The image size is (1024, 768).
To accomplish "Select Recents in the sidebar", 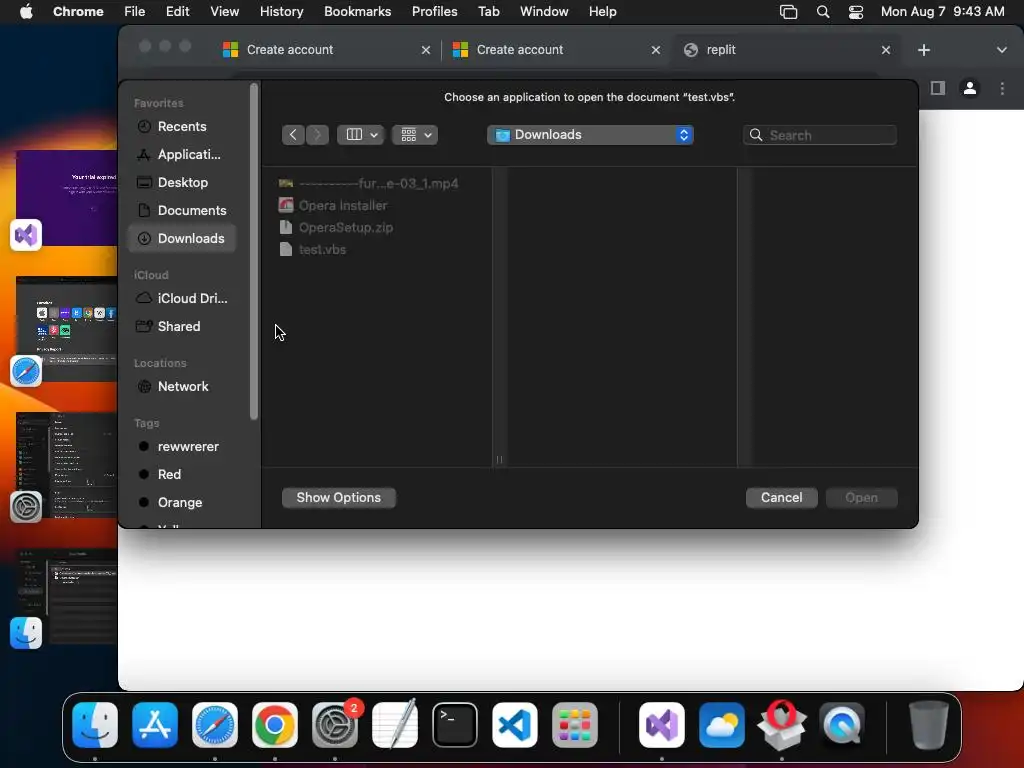I will pyautogui.click(x=182, y=127).
